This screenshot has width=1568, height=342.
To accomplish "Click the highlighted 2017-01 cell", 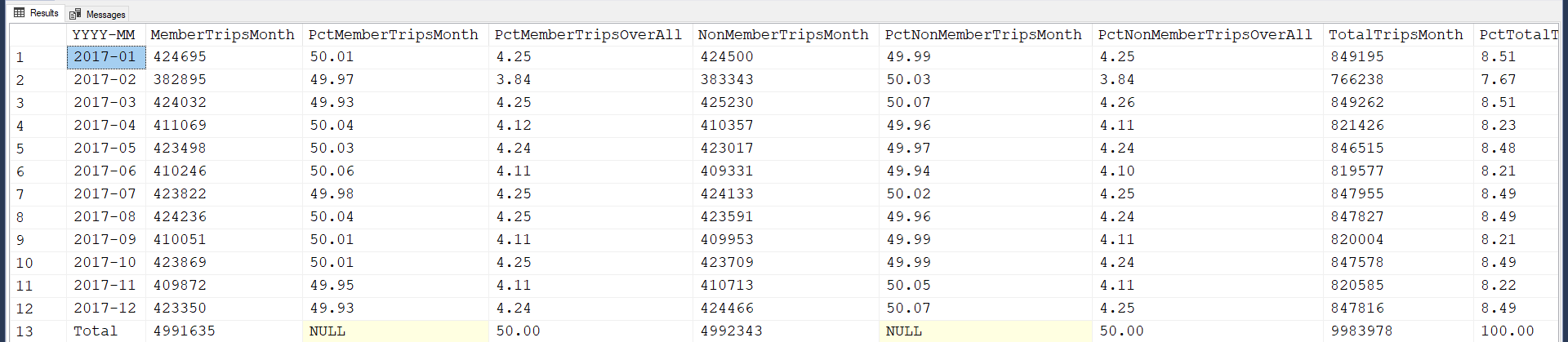I will pyautogui.click(x=105, y=57).
